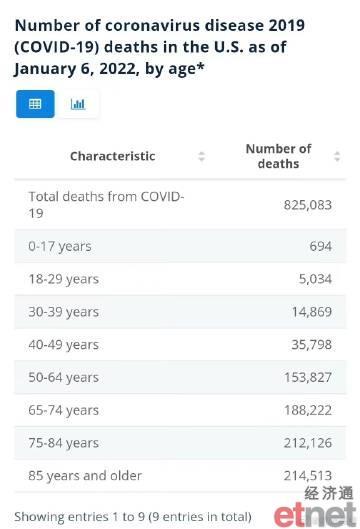Viewport: 360px width, 529px height.
Task: Click the Number of deaths header
Action: (278, 156)
